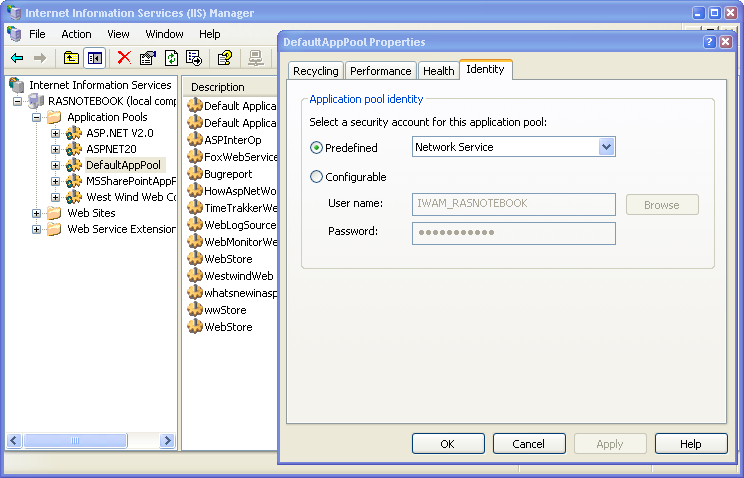Select the FoxWebService list entry
Image resolution: width=744 pixels, height=478 pixels.
(232, 157)
